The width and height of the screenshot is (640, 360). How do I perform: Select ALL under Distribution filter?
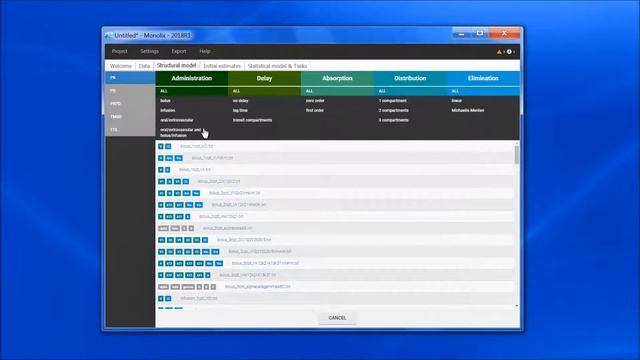[x=410, y=91]
